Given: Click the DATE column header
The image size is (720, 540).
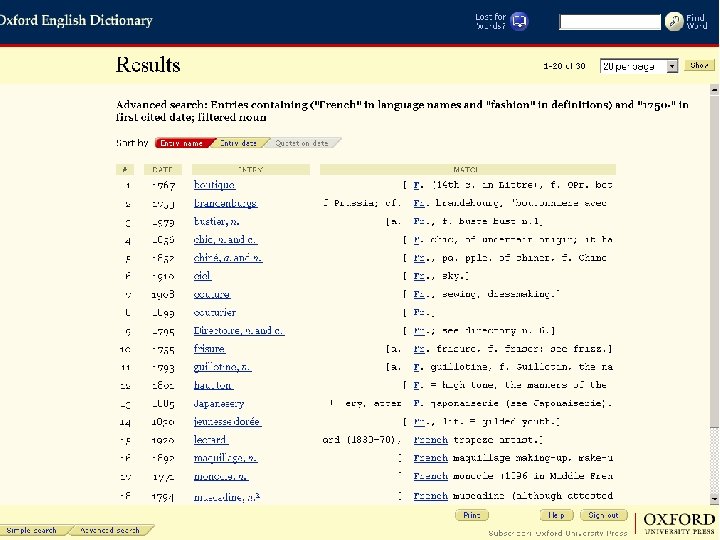Looking at the screenshot, I should coord(163,170).
